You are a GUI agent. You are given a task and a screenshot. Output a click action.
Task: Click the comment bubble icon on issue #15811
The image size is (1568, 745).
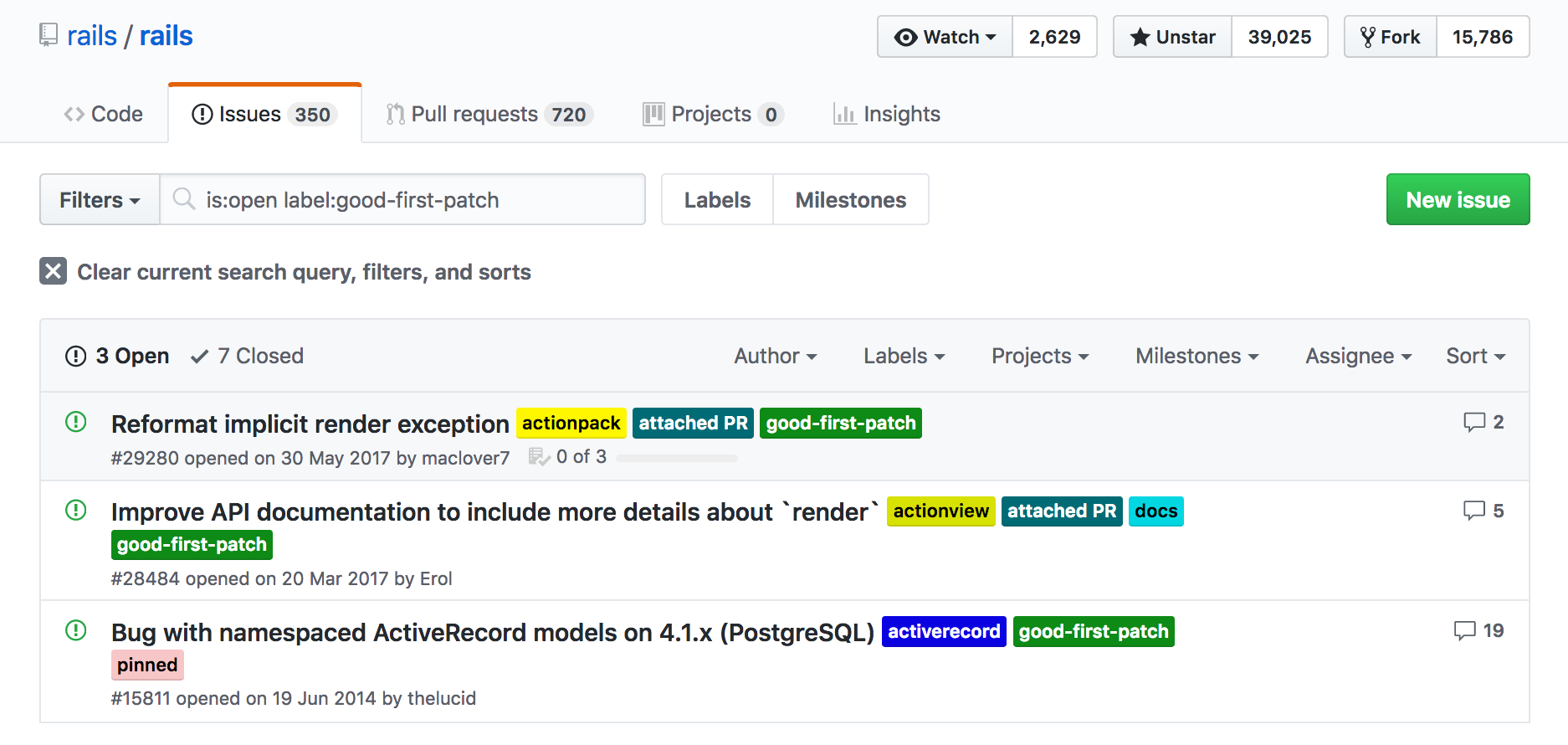click(1464, 630)
